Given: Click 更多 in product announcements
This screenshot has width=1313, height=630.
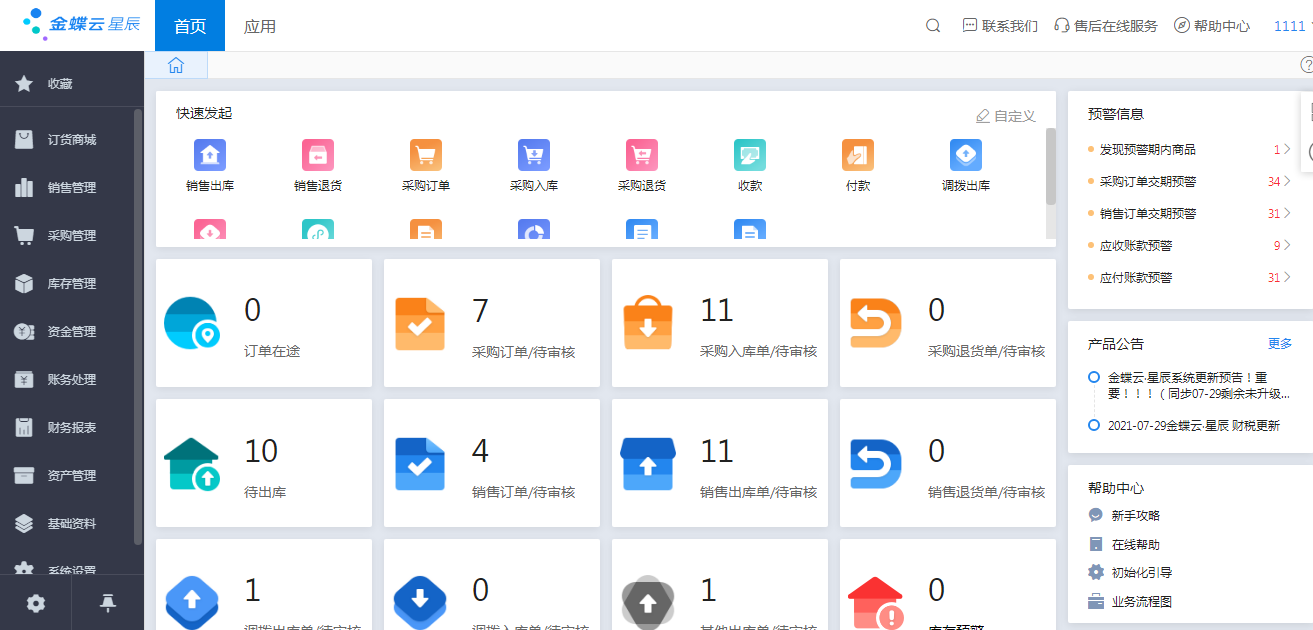Looking at the screenshot, I should tap(1280, 344).
